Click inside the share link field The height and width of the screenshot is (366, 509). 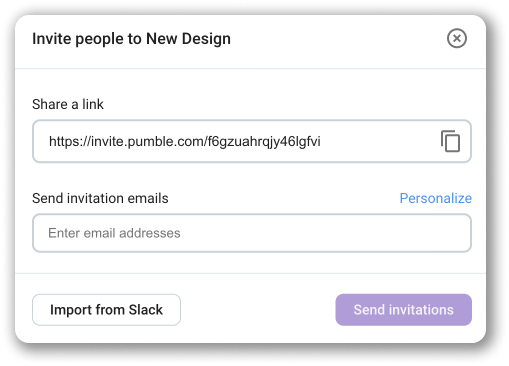point(252,141)
